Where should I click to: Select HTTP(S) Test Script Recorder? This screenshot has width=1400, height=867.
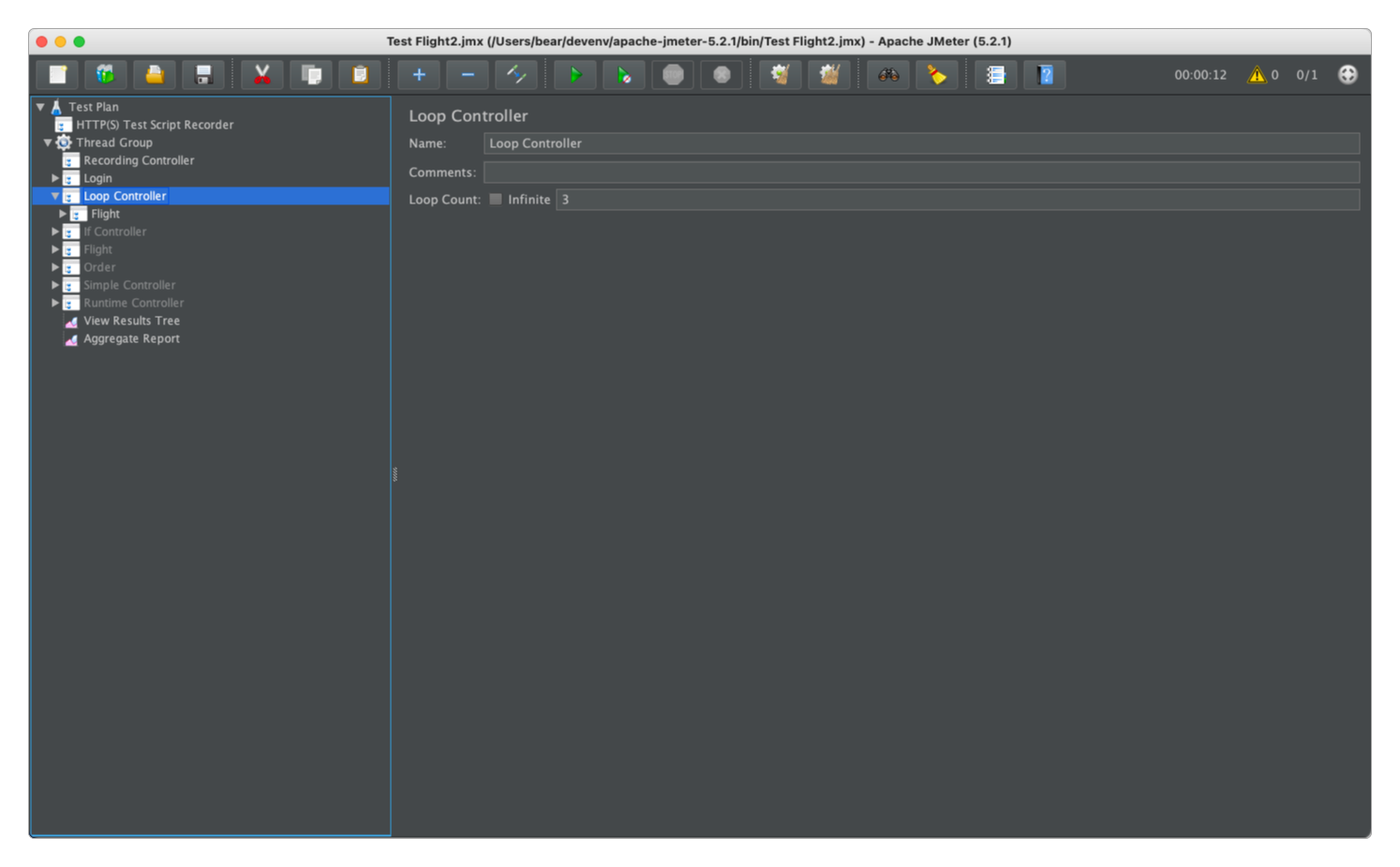click(x=155, y=125)
